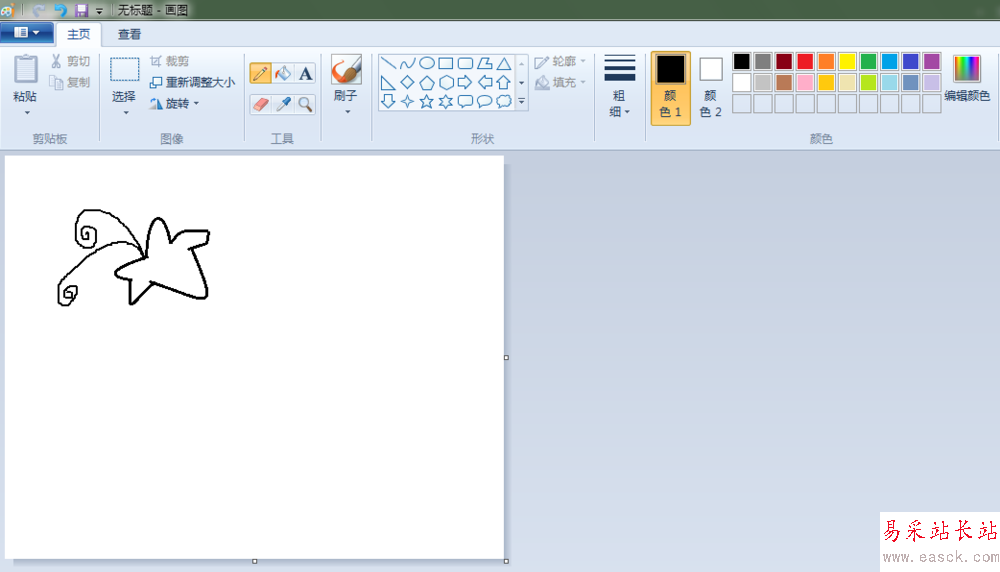Choose the Oval callout shape

pos(485,101)
